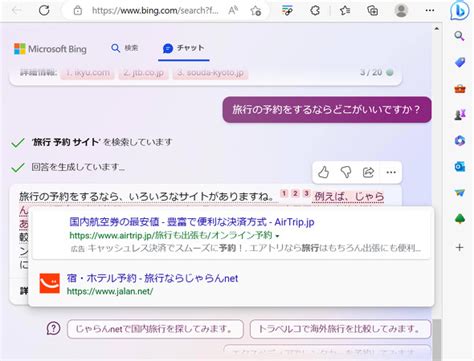The height and width of the screenshot is (361, 474).
Task: Click citation number 3 in the answer
Action: [306, 193]
